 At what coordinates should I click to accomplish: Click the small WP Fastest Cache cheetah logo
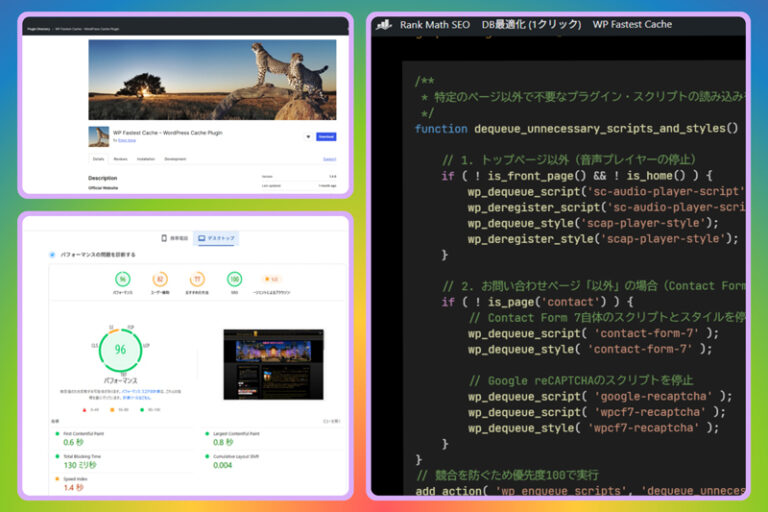coord(98,137)
